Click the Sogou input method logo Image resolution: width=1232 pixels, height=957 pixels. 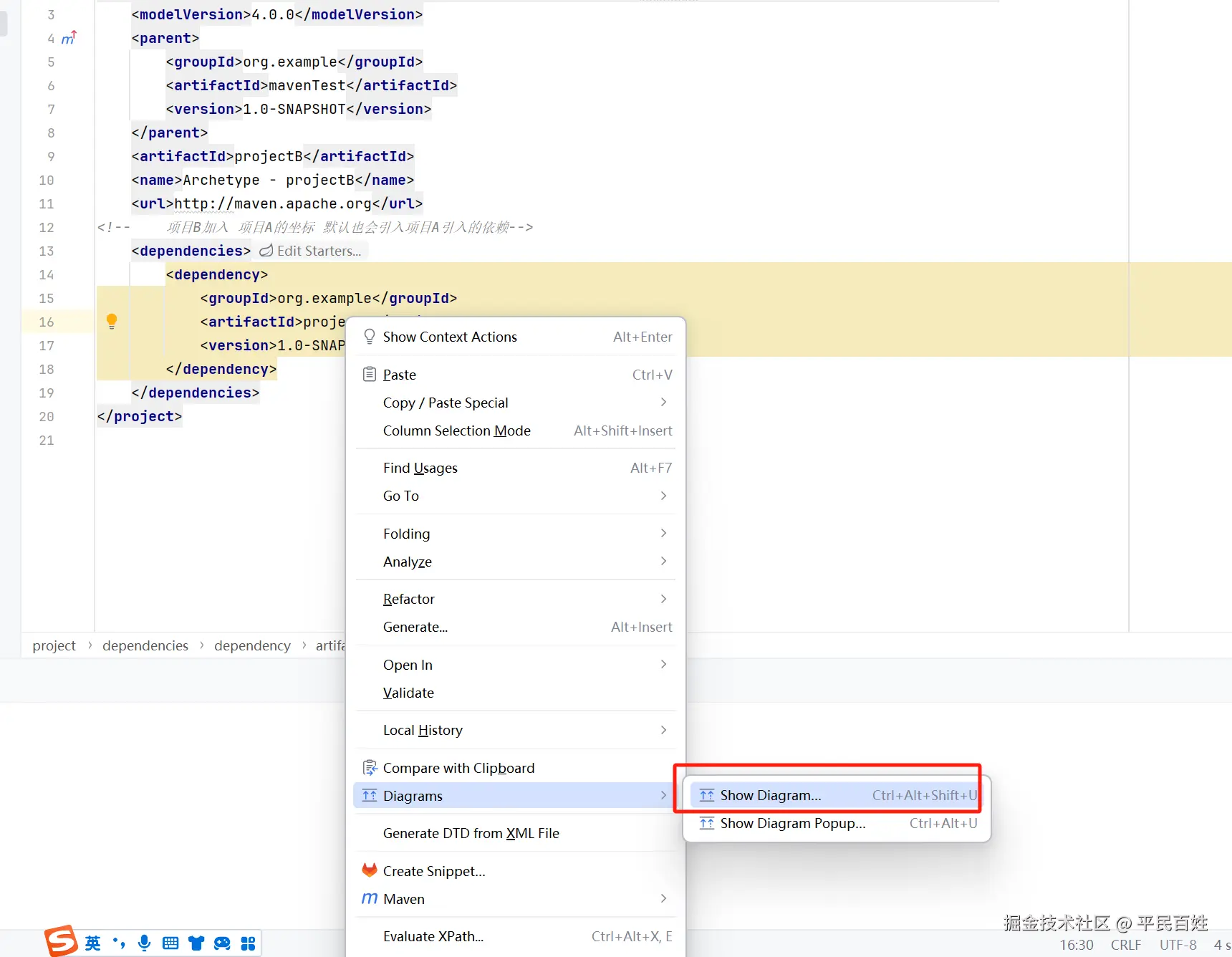[61, 941]
